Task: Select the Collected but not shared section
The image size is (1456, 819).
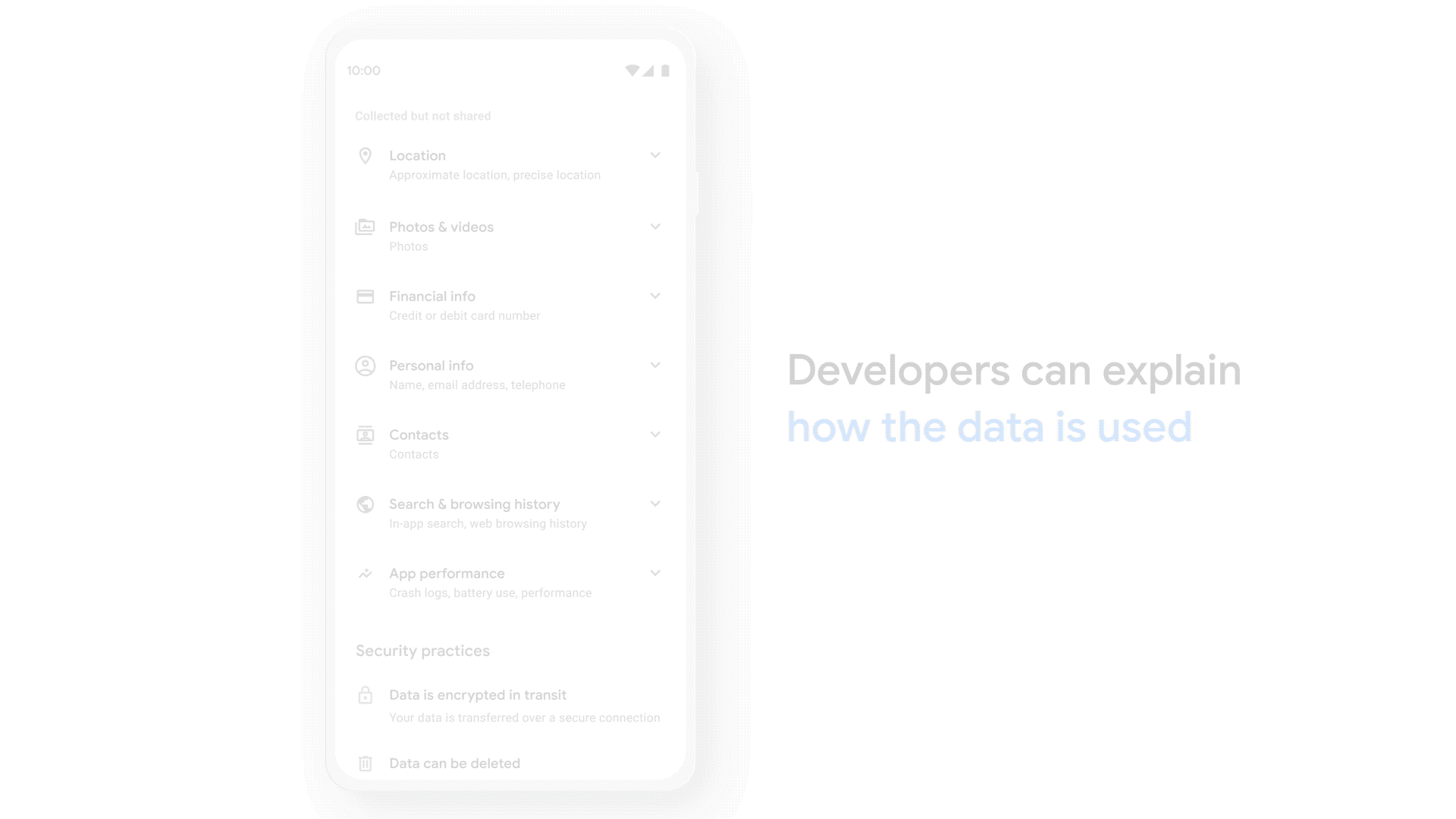Action: [x=423, y=115]
